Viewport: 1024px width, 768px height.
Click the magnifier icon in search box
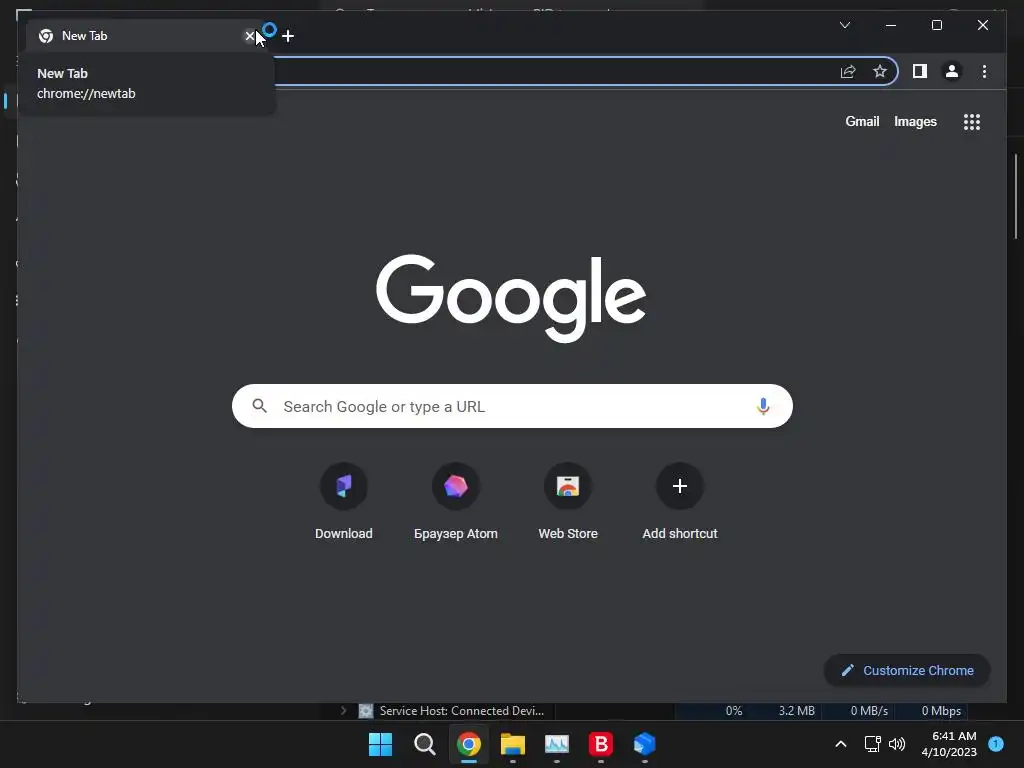259,406
